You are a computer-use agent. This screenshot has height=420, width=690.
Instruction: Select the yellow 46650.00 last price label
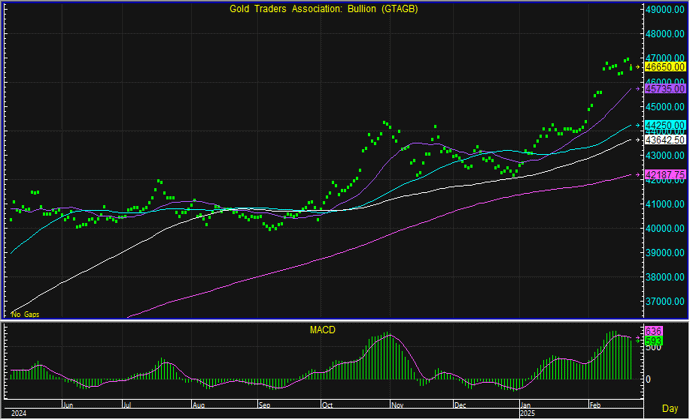(664, 67)
